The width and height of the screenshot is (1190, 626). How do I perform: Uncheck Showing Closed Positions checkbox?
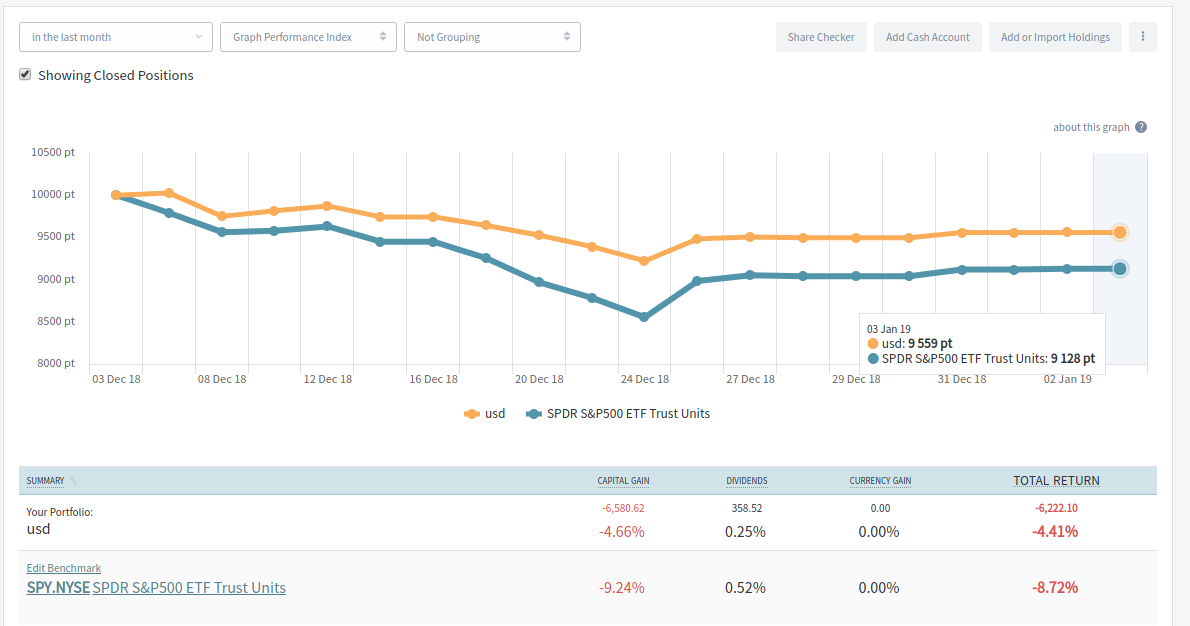pyautogui.click(x=25, y=74)
